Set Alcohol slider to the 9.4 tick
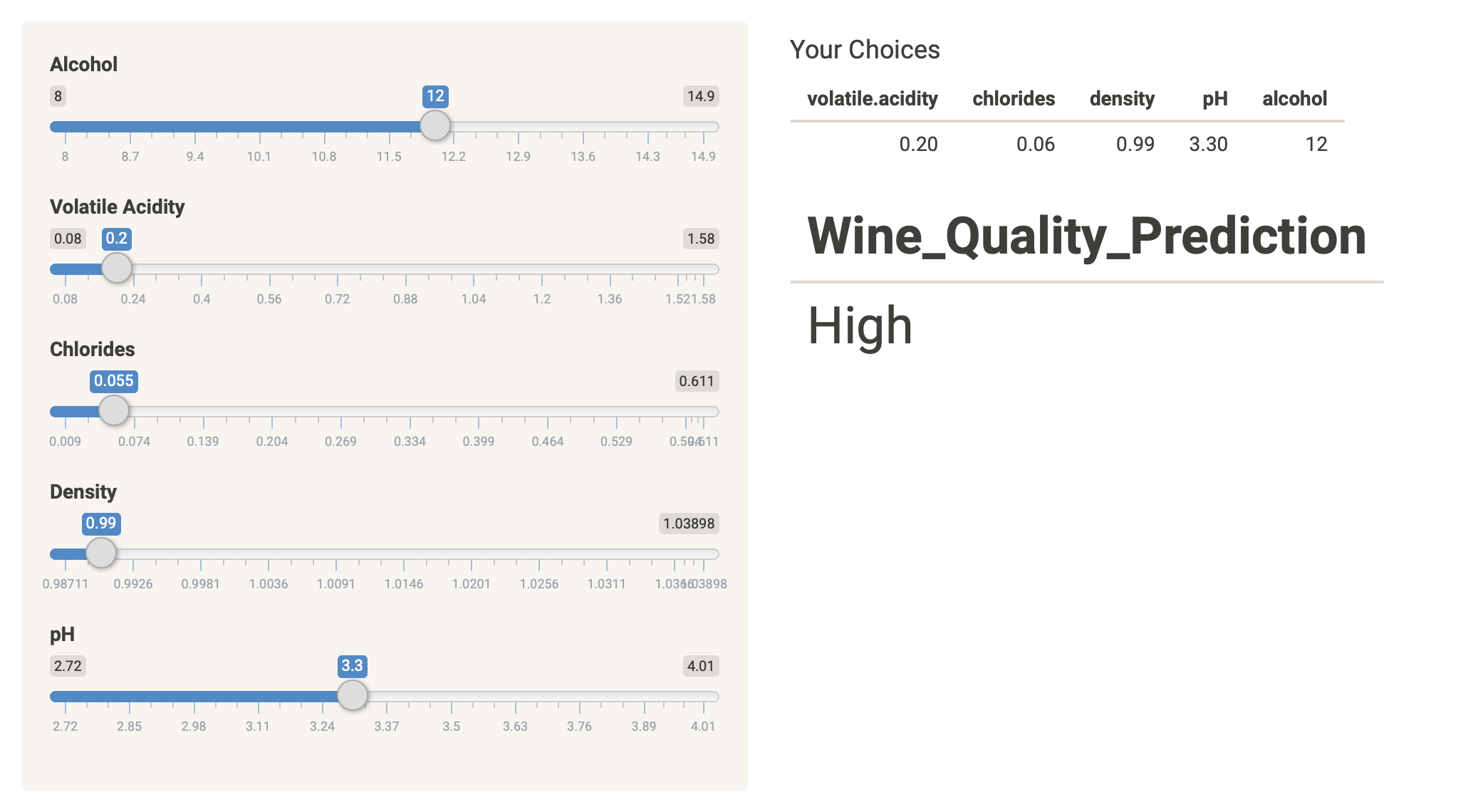This screenshot has width=1473, height=812. tap(195, 127)
